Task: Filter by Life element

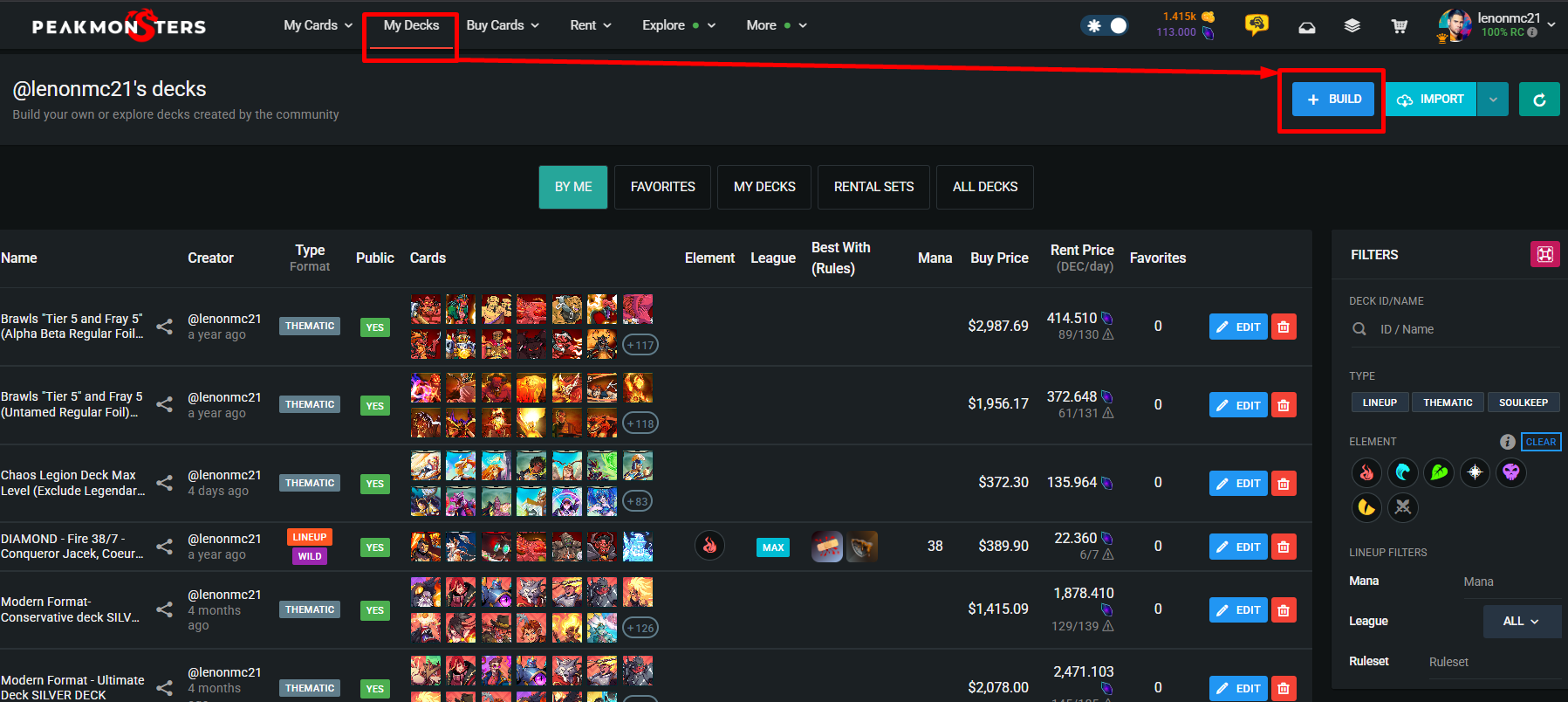Action: tap(1475, 472)
